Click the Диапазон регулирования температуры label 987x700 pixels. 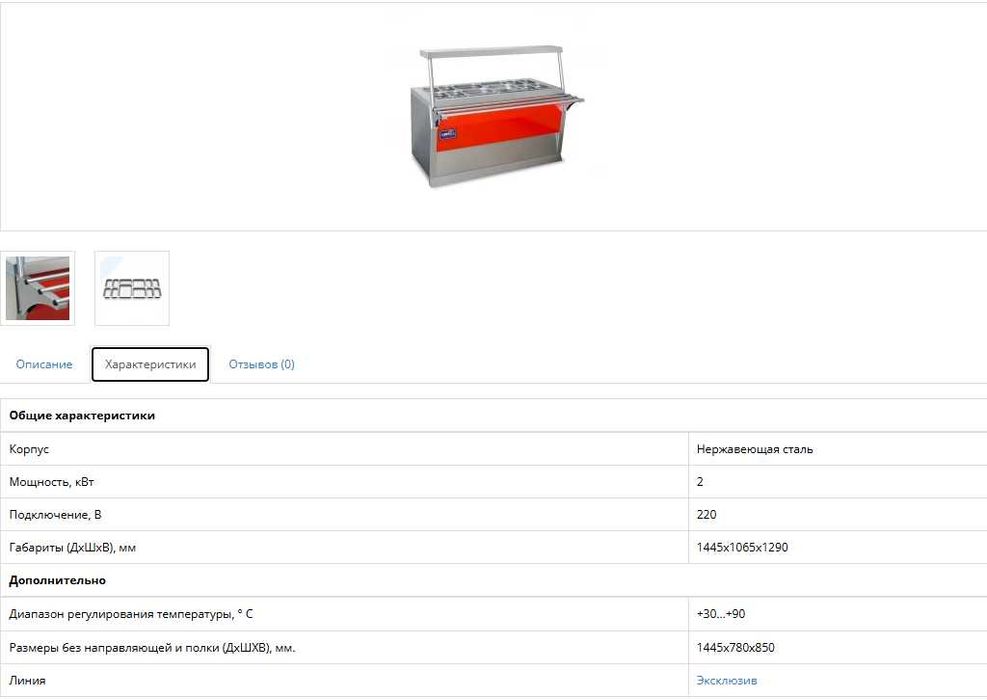[x=131, y=614]
